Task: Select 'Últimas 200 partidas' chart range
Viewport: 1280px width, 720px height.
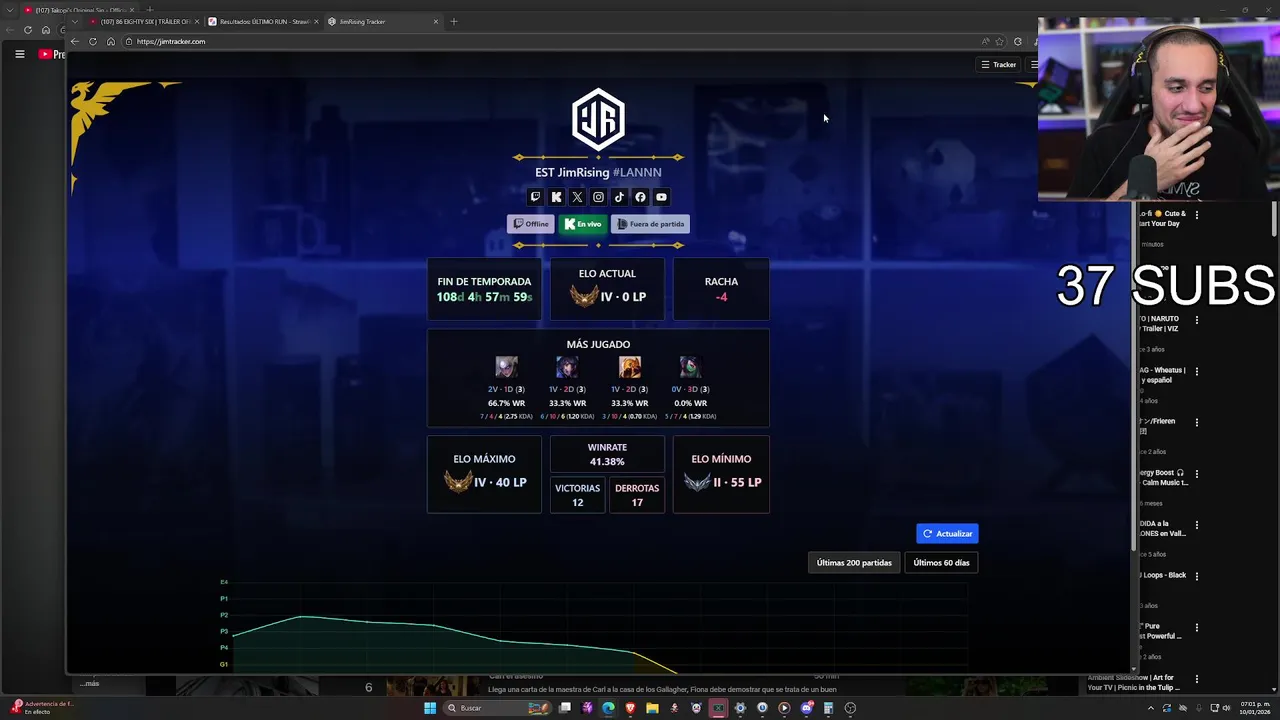Action: (x=854, y=562)
